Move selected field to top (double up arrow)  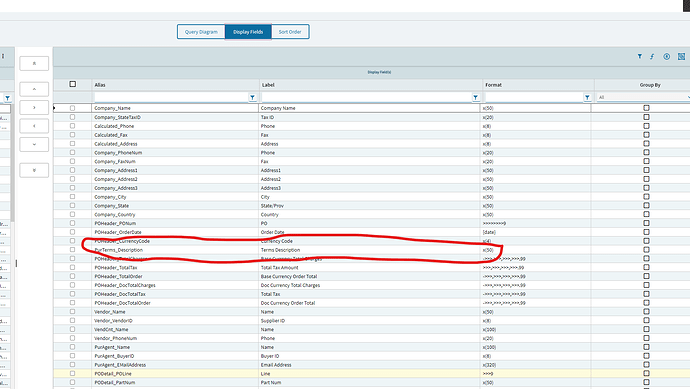click(x=34, y=63)
